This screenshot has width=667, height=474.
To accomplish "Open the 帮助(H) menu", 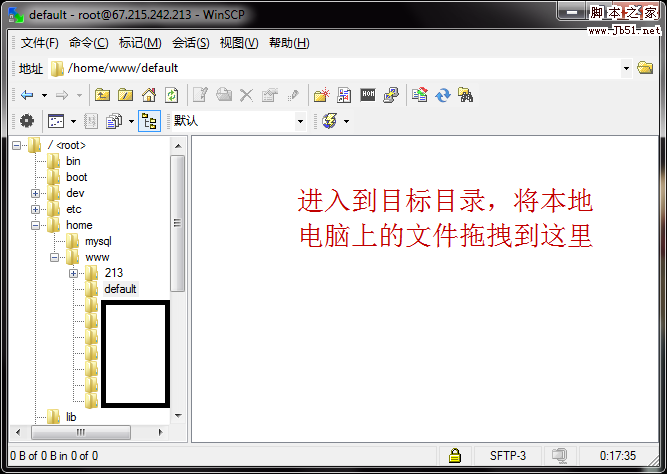I will (289, 43).
